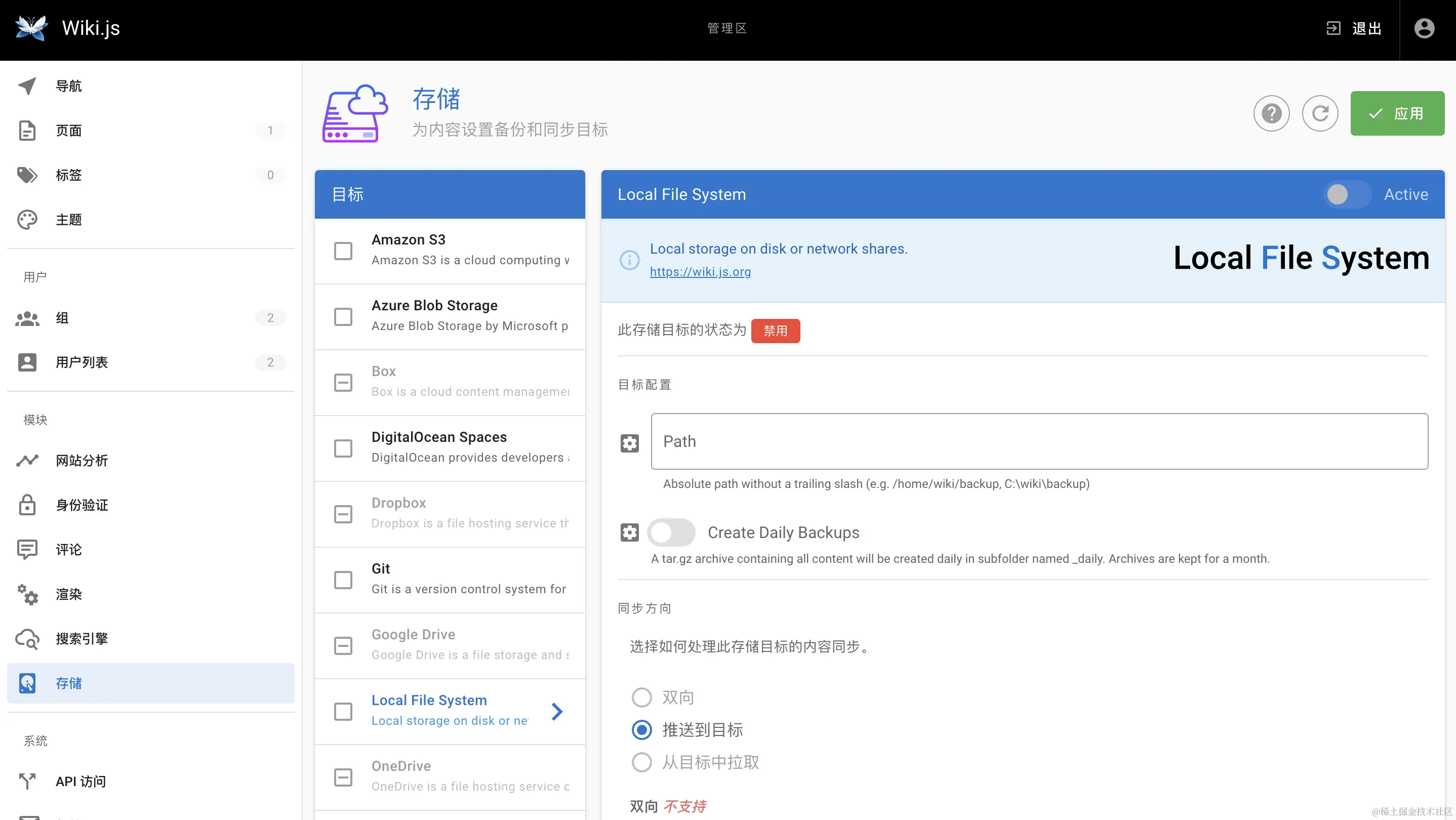The width and height of the screenshot is (1456, 820).
Task: Click the refresh circular arrow icon
Action: click(x=1320, y=113)
